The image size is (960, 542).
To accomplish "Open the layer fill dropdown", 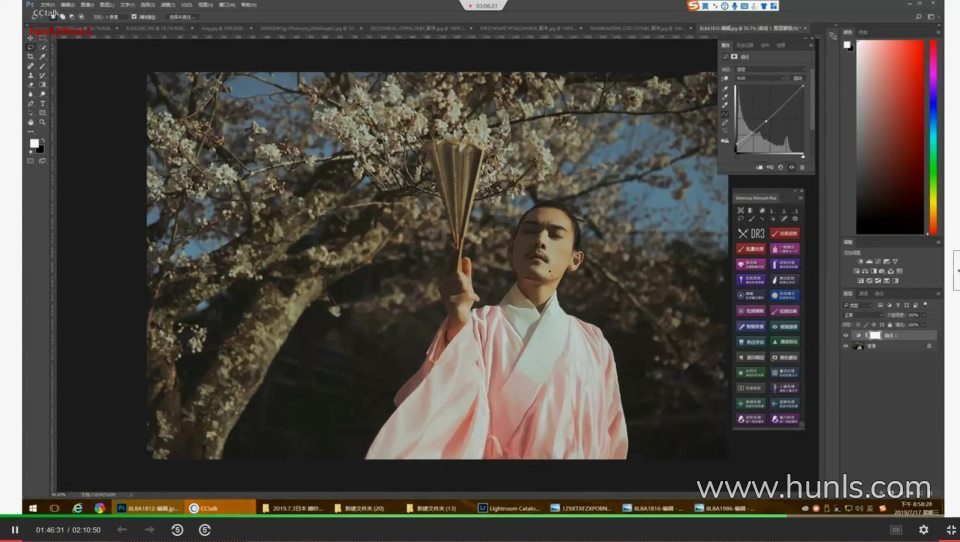I will click(x=924, y=325).
